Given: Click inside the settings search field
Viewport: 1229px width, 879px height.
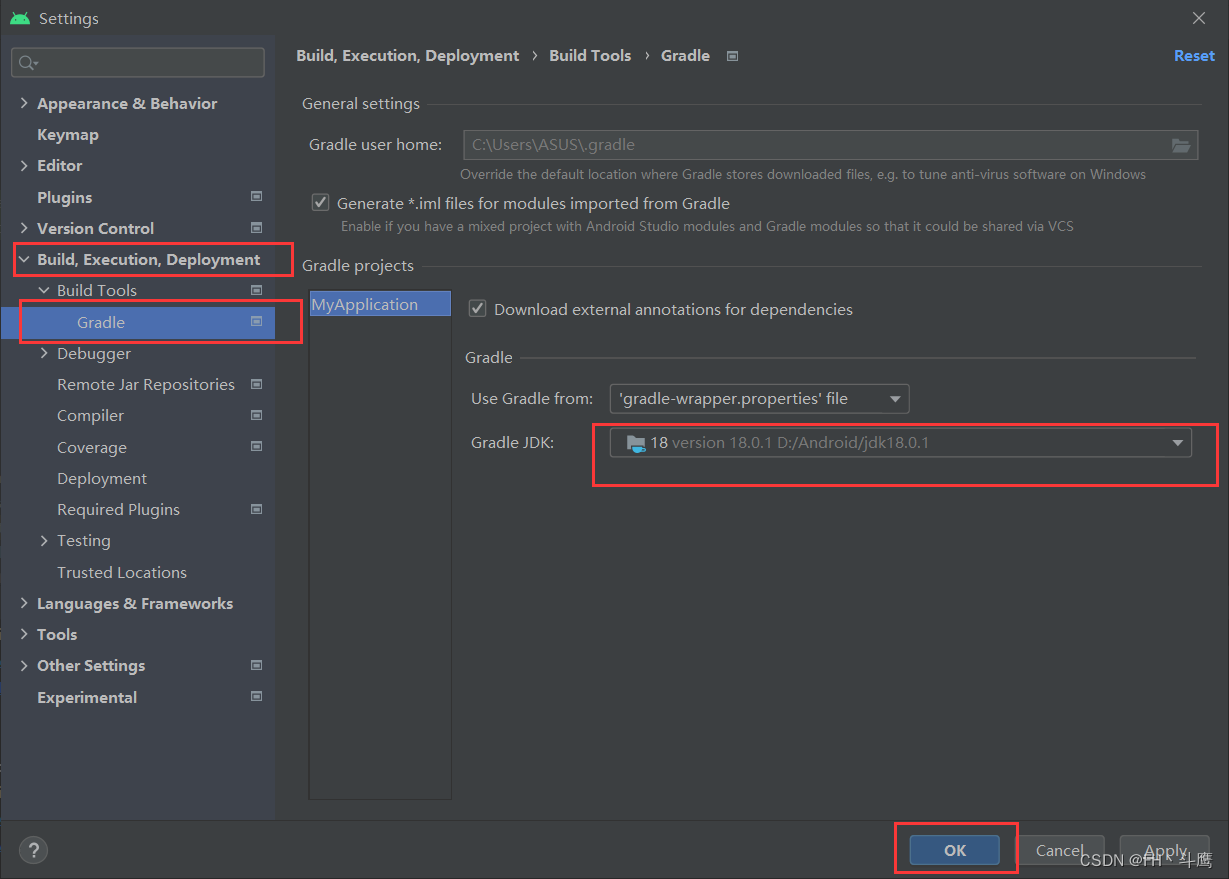Looking at the screenshot, I should 138,62.
